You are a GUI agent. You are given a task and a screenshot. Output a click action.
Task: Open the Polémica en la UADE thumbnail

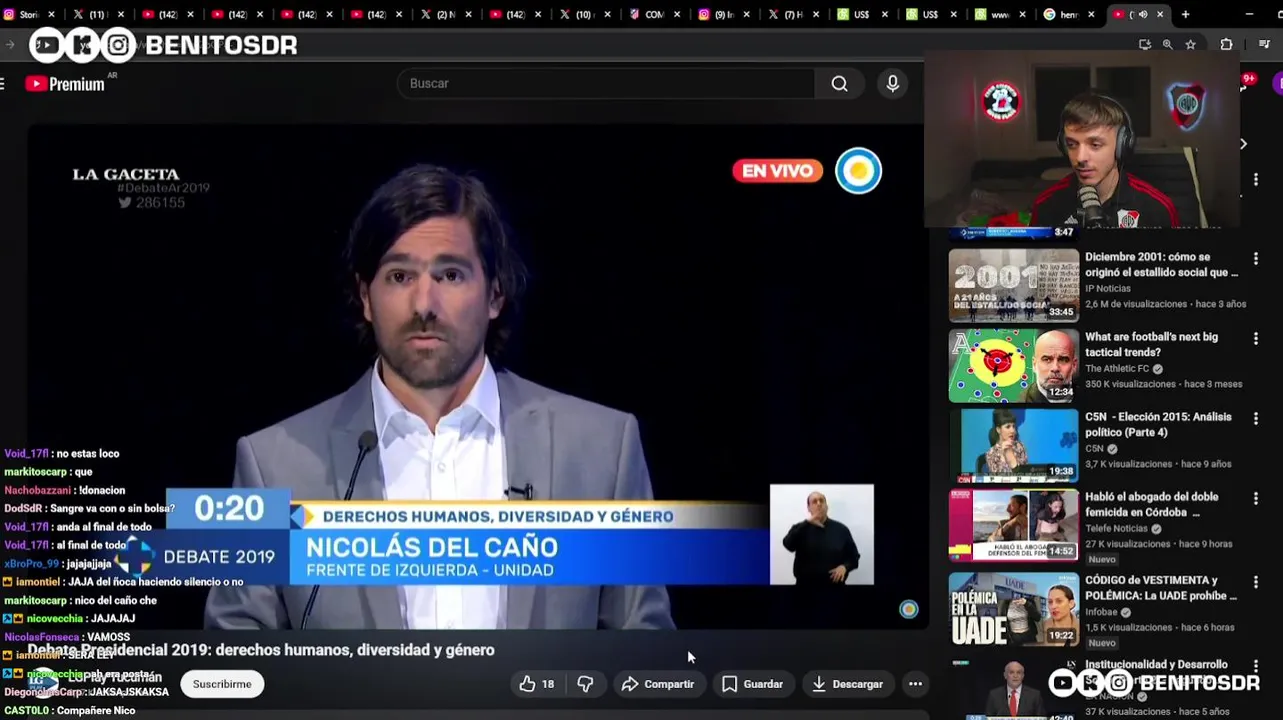click(x=1014, y=609)
